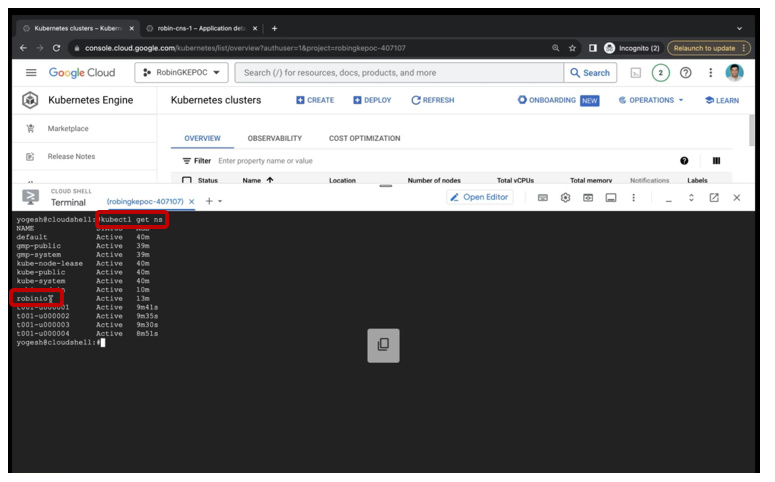Sort clusters by Name column

[258, 180]
